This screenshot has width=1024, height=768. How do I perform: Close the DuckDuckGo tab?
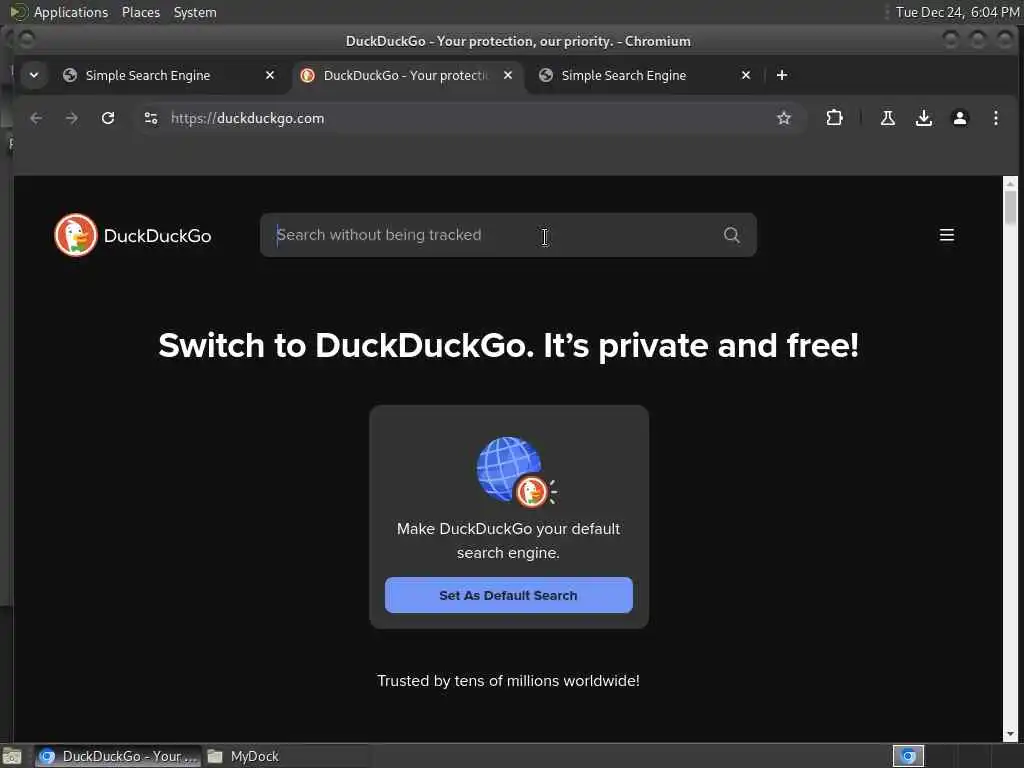click(x=507, y=75)
